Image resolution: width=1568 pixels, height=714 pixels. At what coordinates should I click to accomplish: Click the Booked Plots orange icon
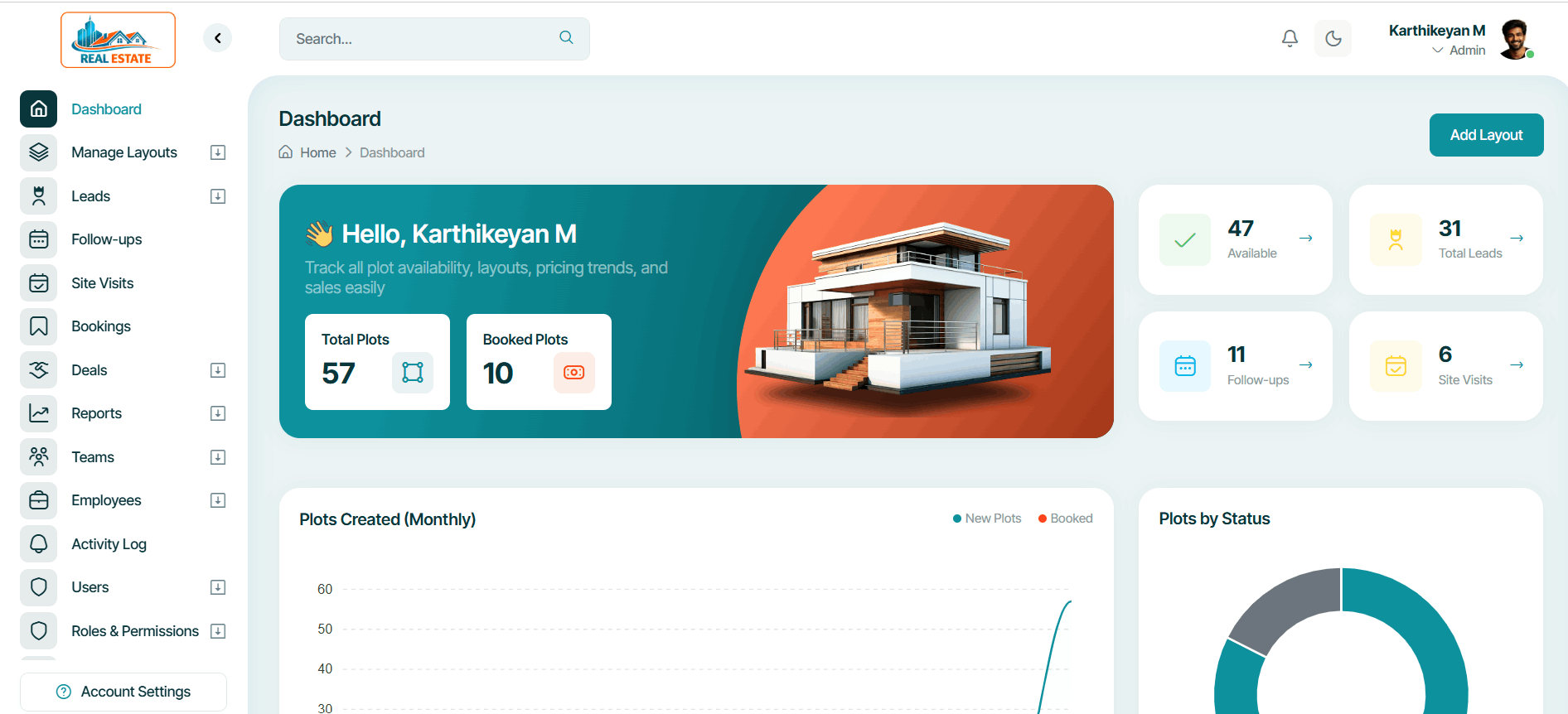574,373
